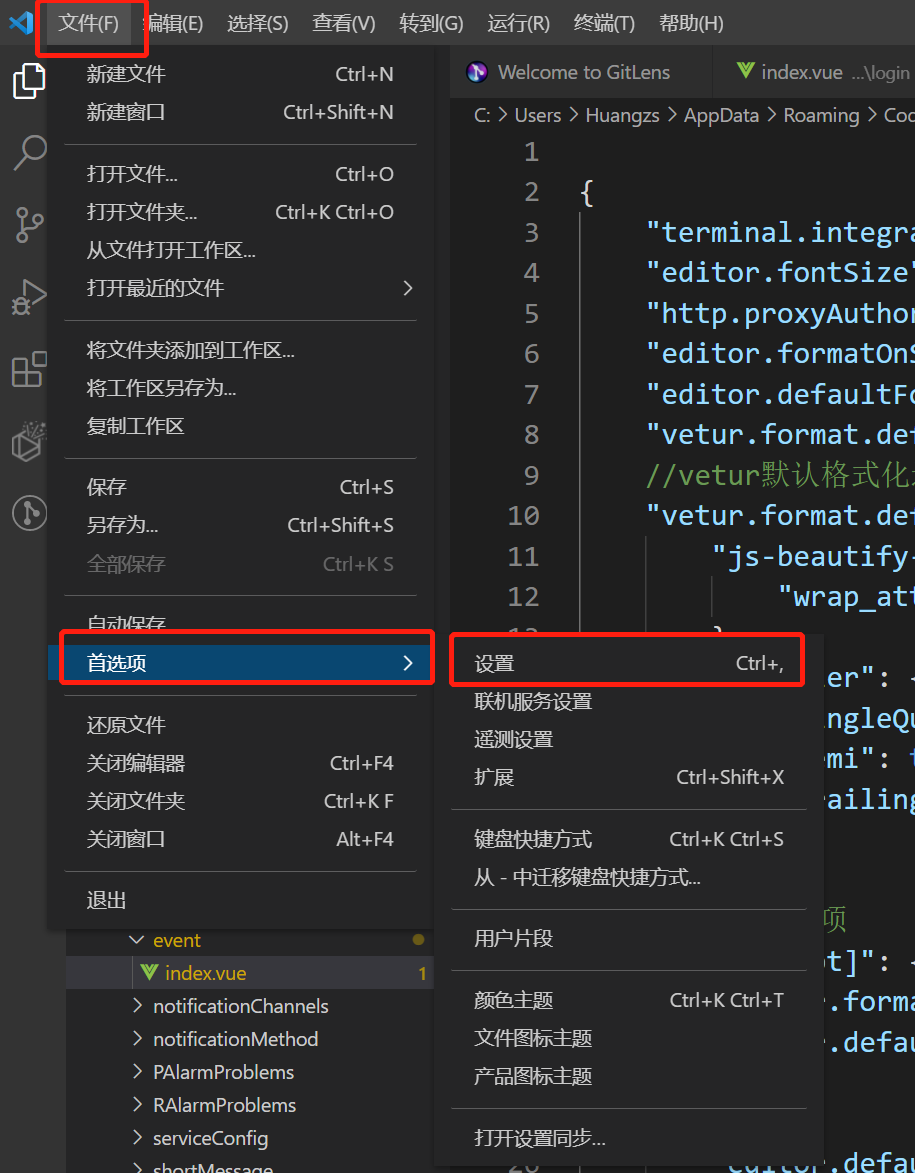Choose 颜色主题 in the submenu
Screen dimensions: 915x1173
629,1000
